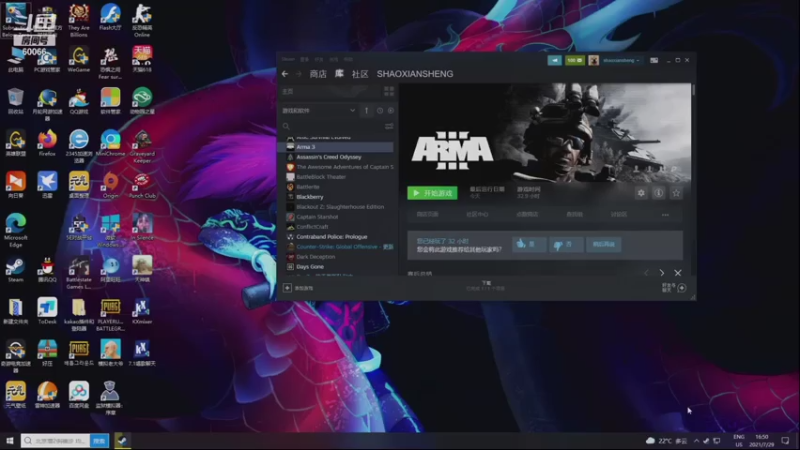800x450 pixels.
Task: Open Microsoft Edge desktop shortcut
Action: 15,231
